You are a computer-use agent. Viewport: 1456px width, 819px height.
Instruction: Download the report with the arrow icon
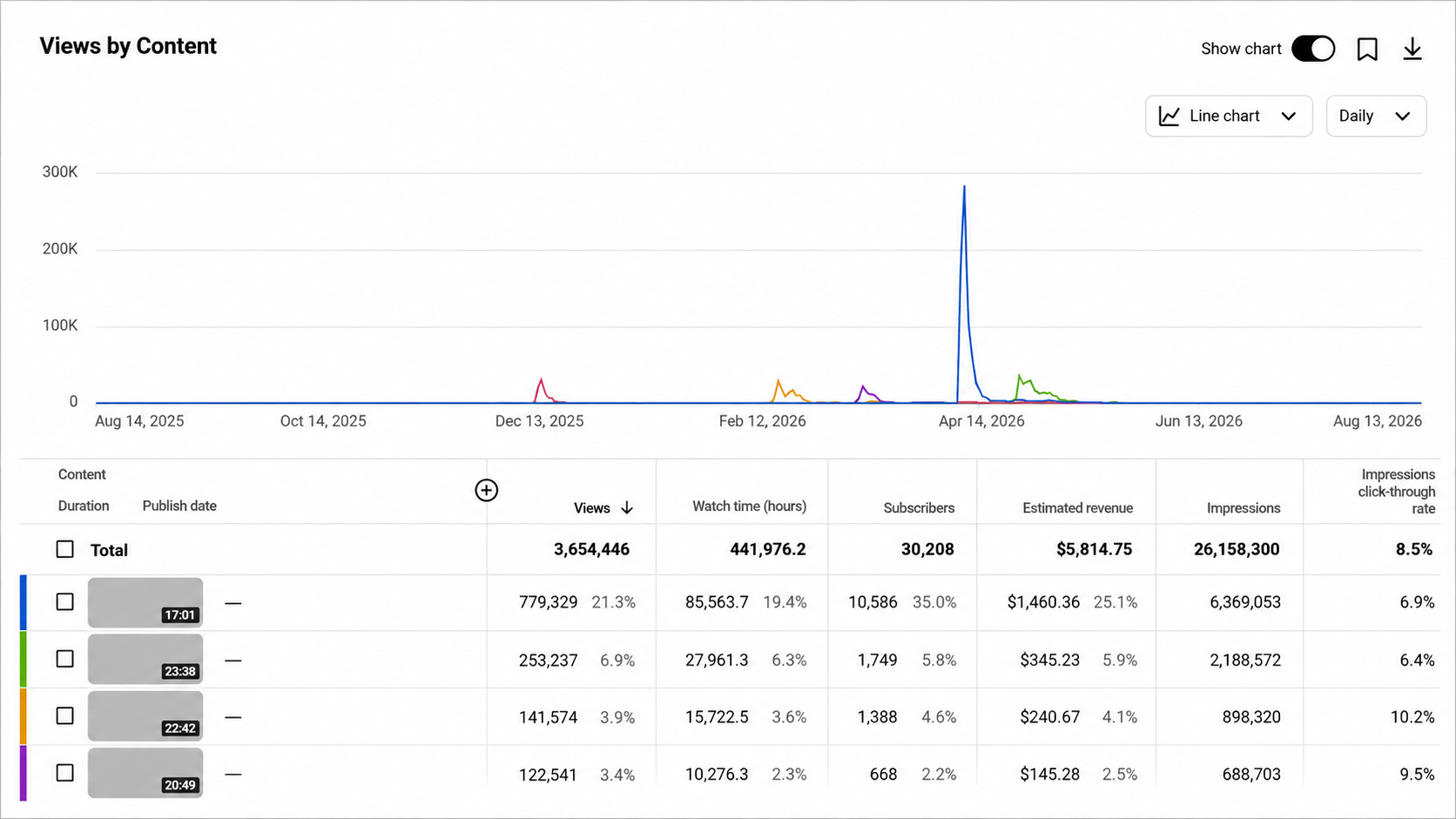pyautogui.click(x=1412, y=49)
